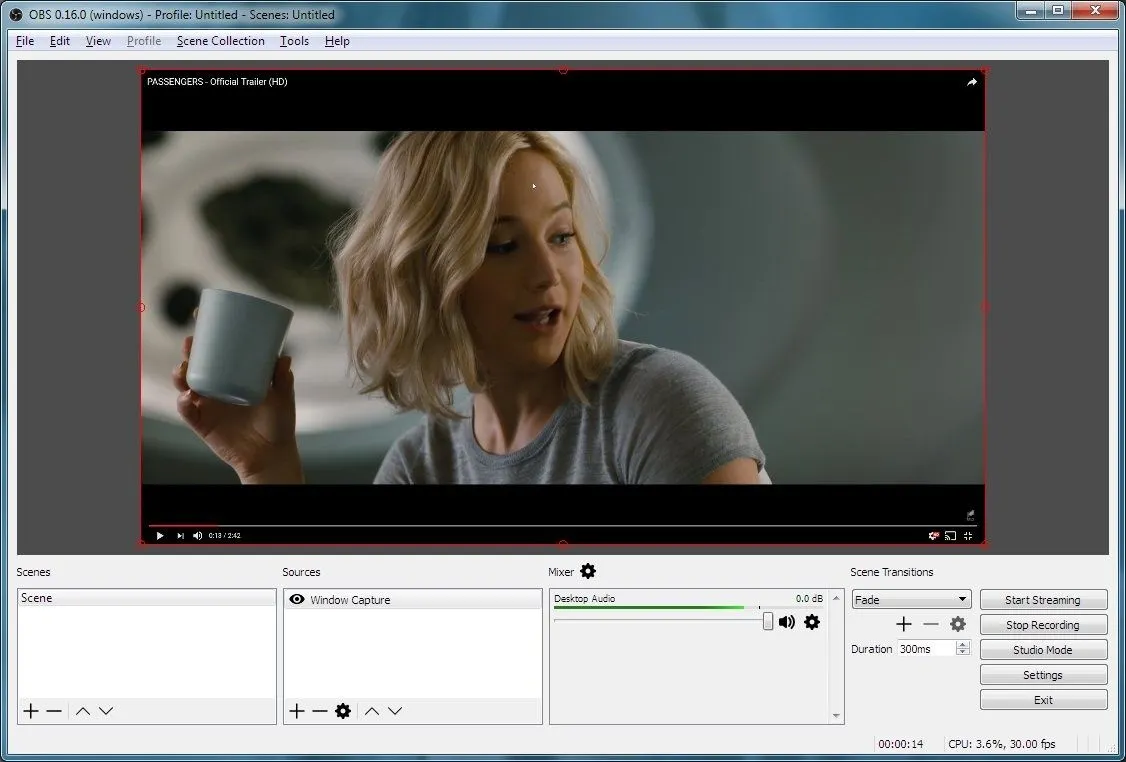This screenshot has height=762, width=1126.
Task: Mute Desktop Audio with the speaker icon
Action: click(x=787, y=621)
